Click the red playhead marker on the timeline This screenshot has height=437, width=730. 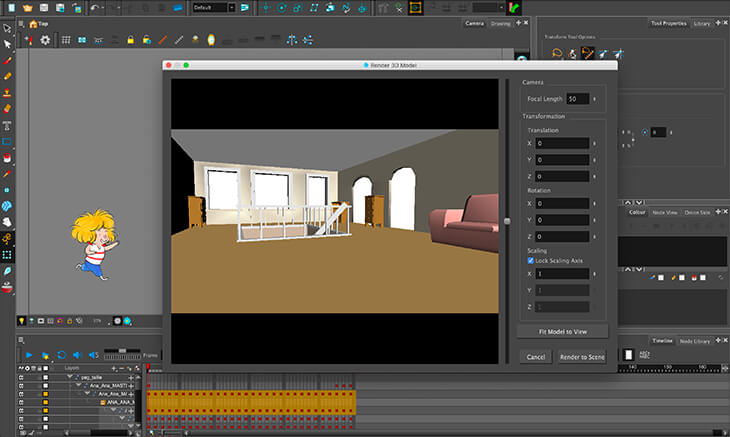coord(148,367)
